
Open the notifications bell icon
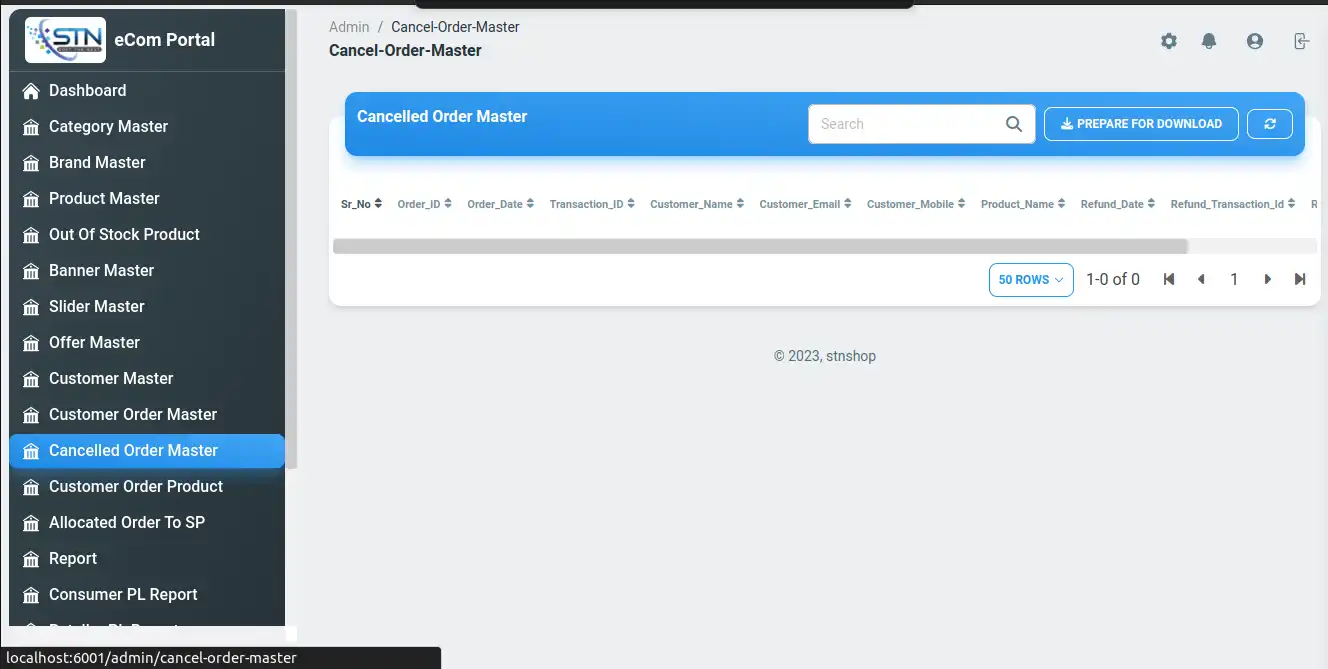pos(1209,41)
